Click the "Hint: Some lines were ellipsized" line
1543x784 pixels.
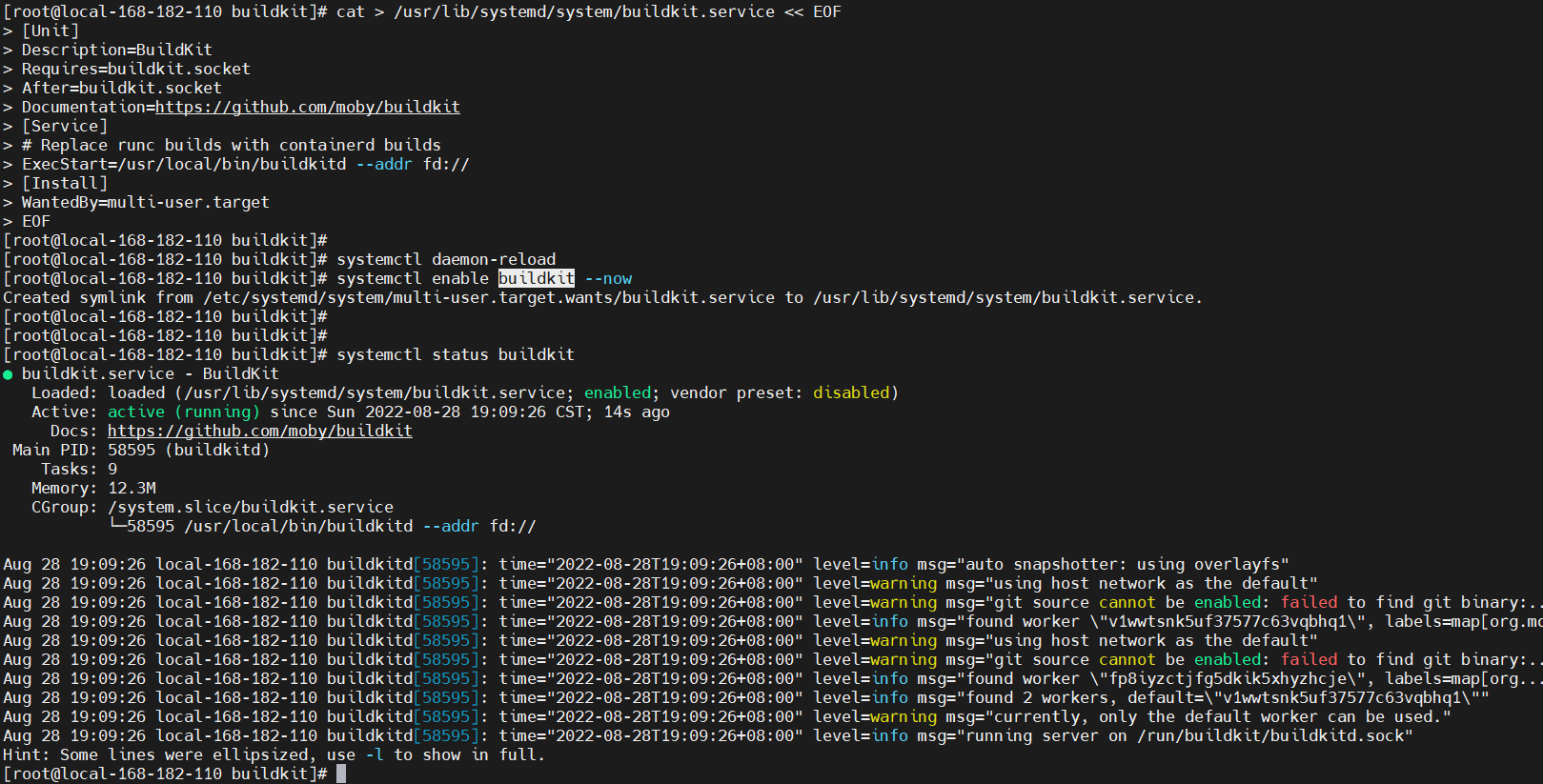(x=274, y=754)
